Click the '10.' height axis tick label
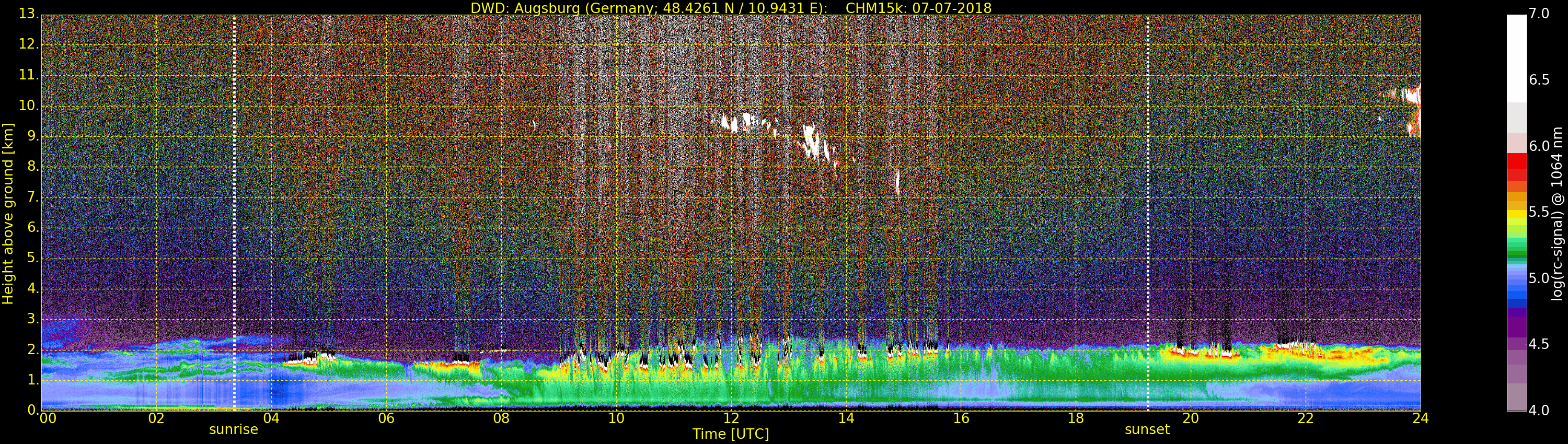Screen dimensions: 1568x444 click(29, 105)
